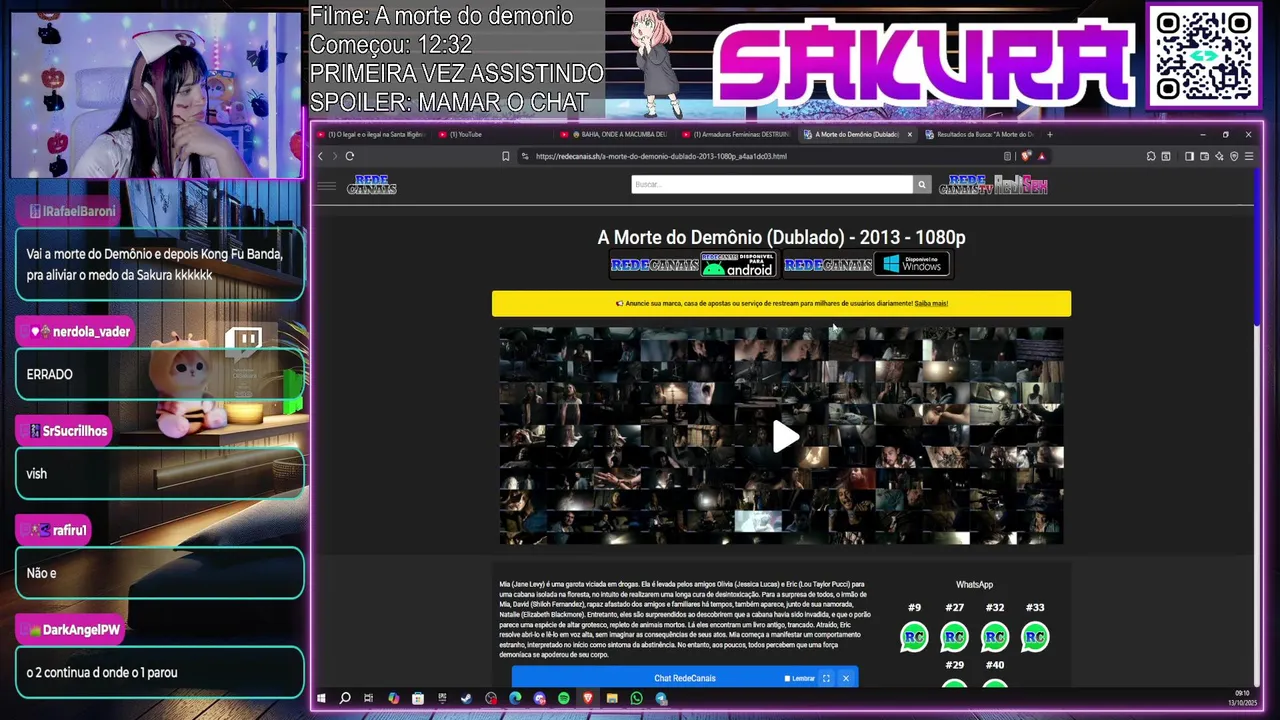1280x720 pixels.
Task: View site info icon beside URL
Action: (x=525, y=156)
